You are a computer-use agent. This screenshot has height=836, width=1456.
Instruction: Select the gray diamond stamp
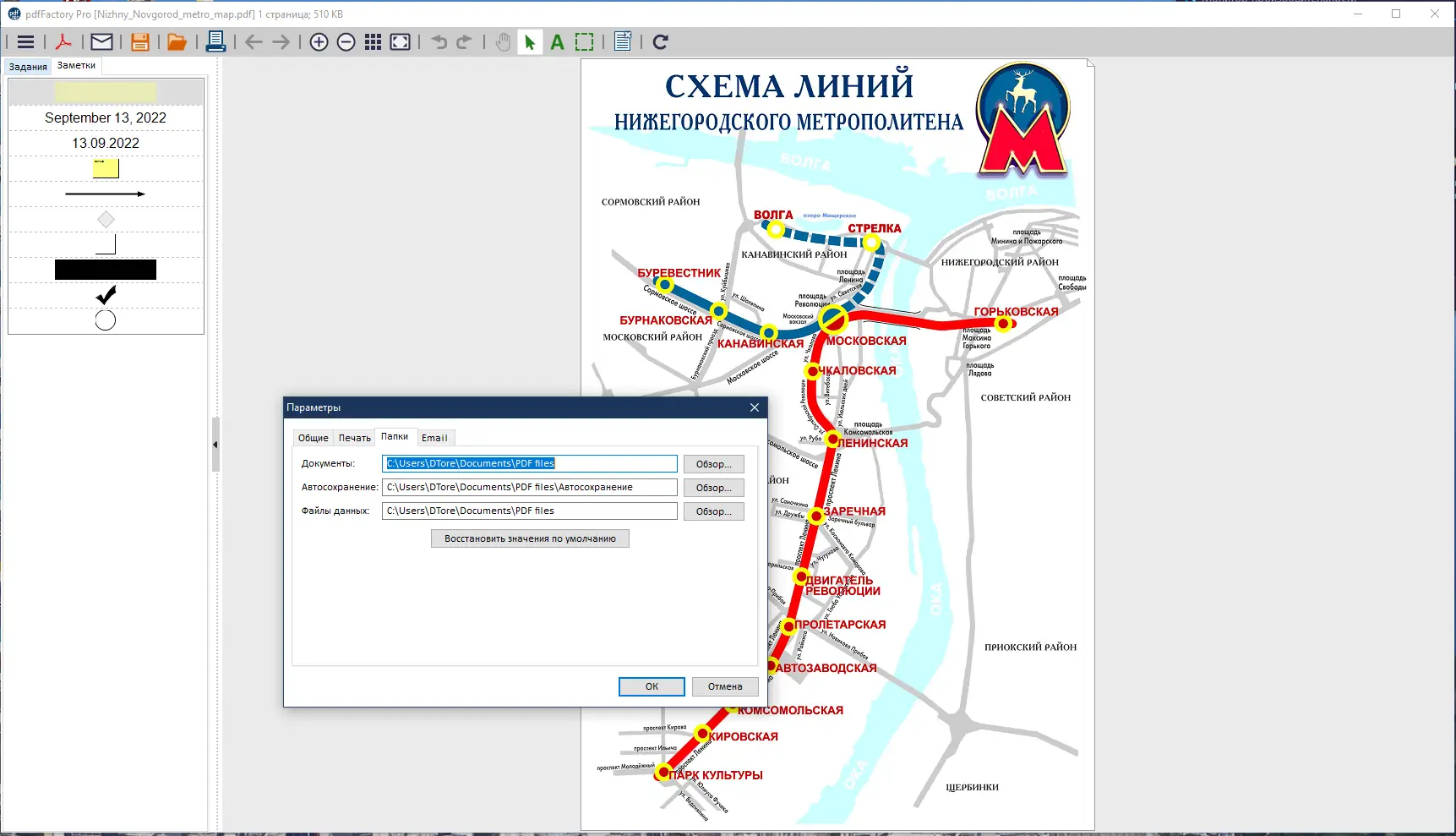click(x=106, y=219)
